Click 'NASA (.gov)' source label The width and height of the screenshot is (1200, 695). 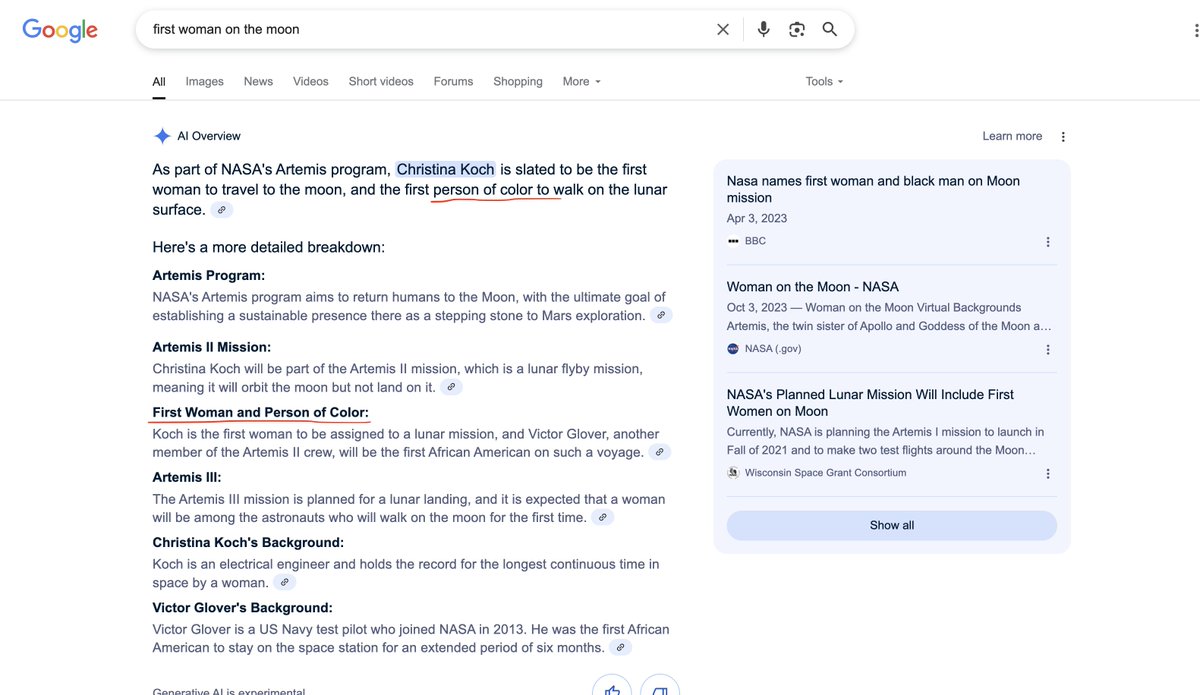coord(773,349)
